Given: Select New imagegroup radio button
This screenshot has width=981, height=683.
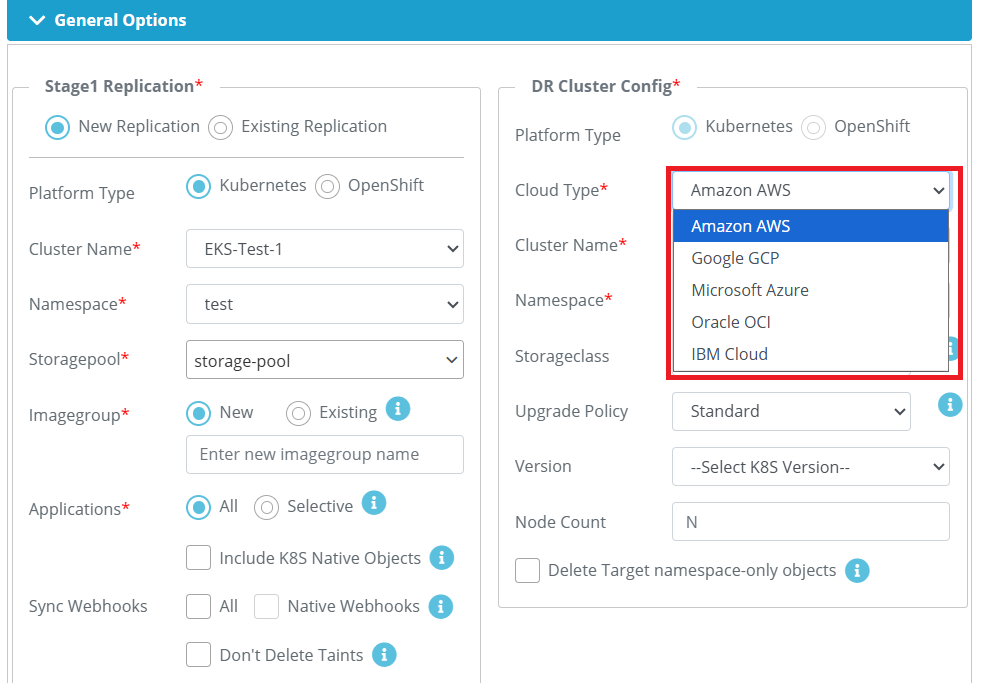Looking at the screenshot, I should click(x=198, y=413).
